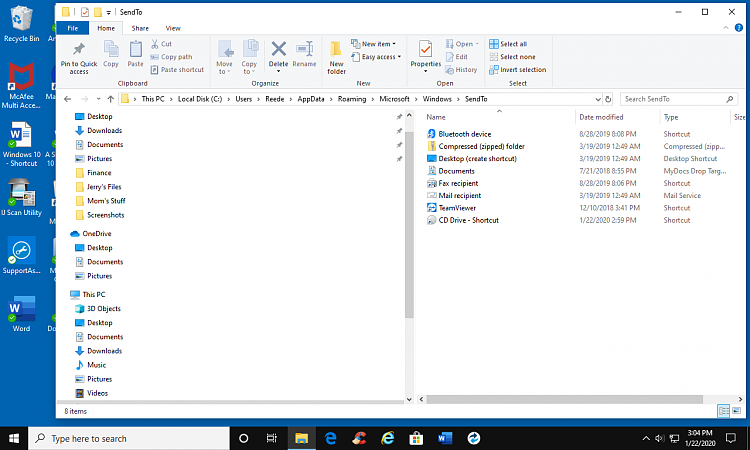750x450 pixels.
Task: Switch to large icons view in status bar
Action: [x=737, y=411]
